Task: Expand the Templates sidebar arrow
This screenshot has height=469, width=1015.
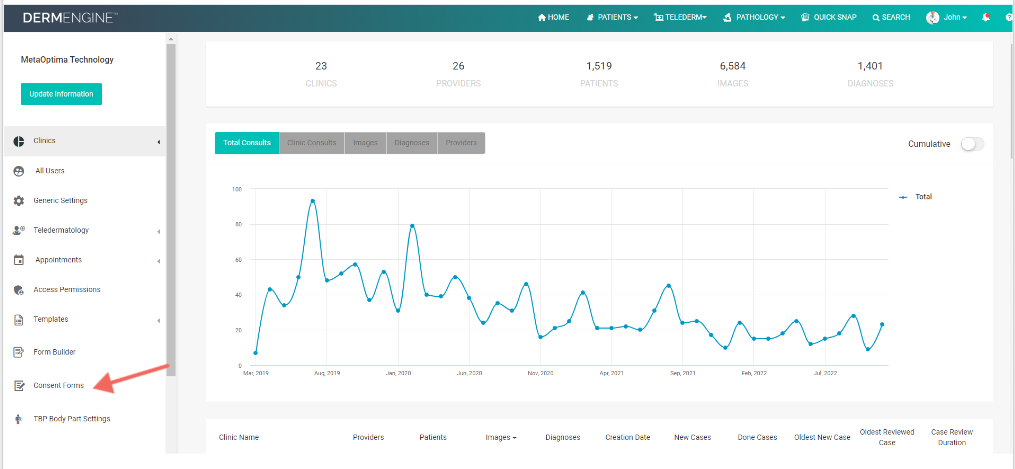Action: pyautogui.click(x=159, y=321)
